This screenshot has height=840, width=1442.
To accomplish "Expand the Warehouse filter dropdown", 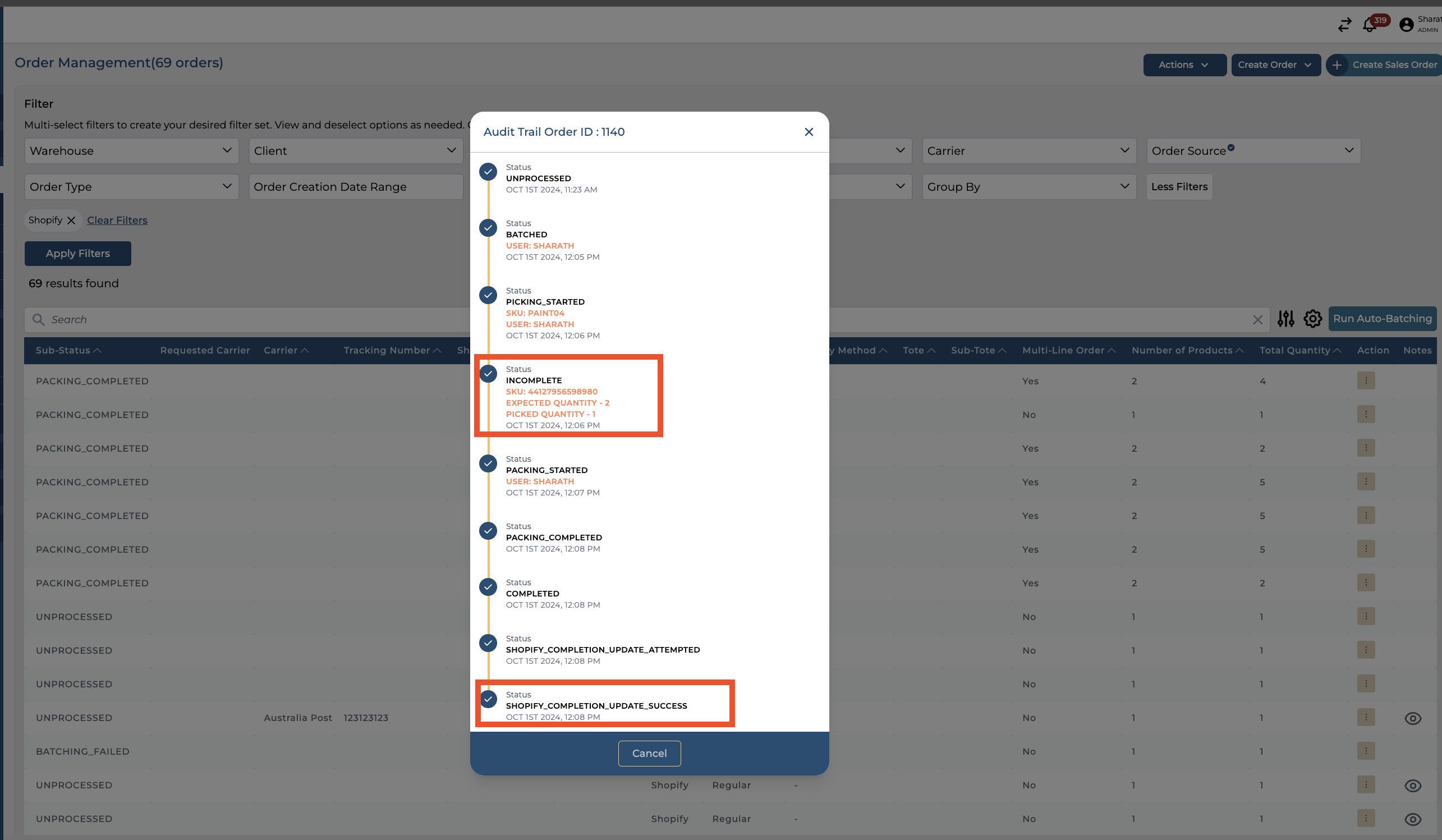I will (x=131, y=150).
